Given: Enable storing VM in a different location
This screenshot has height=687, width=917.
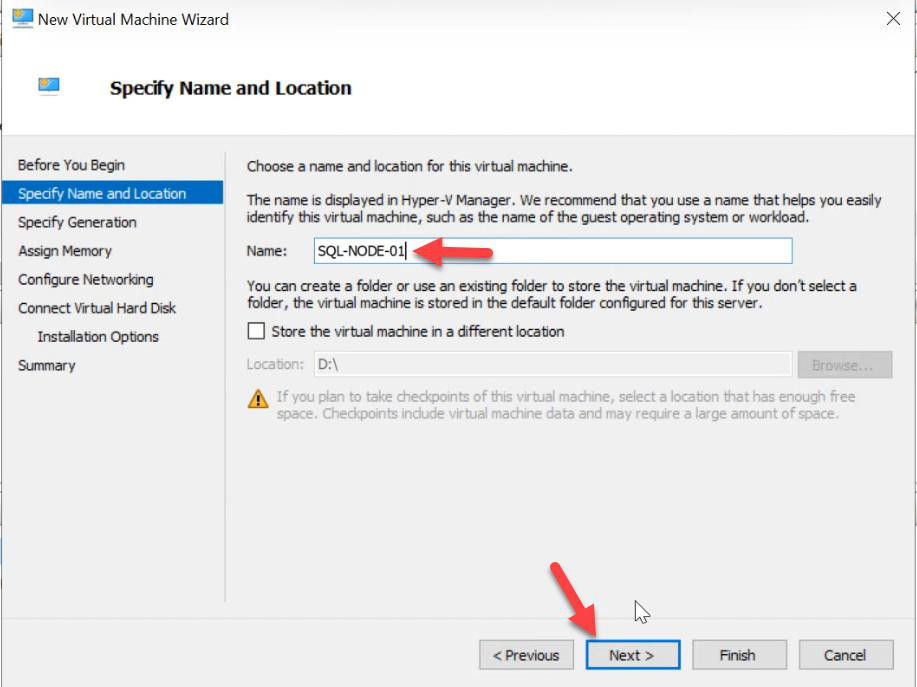Looking at the screenshot, I should coord(256,331).
